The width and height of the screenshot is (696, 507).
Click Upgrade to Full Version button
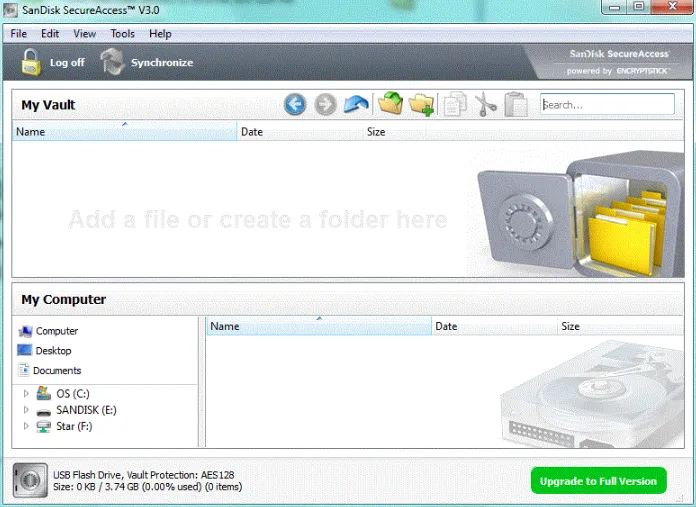(598, 481)
